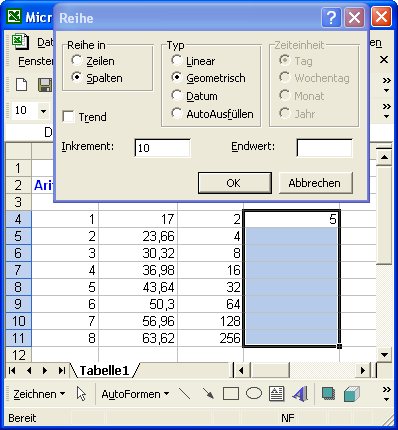Select the Arrow drawing tool

coord(208,394)
